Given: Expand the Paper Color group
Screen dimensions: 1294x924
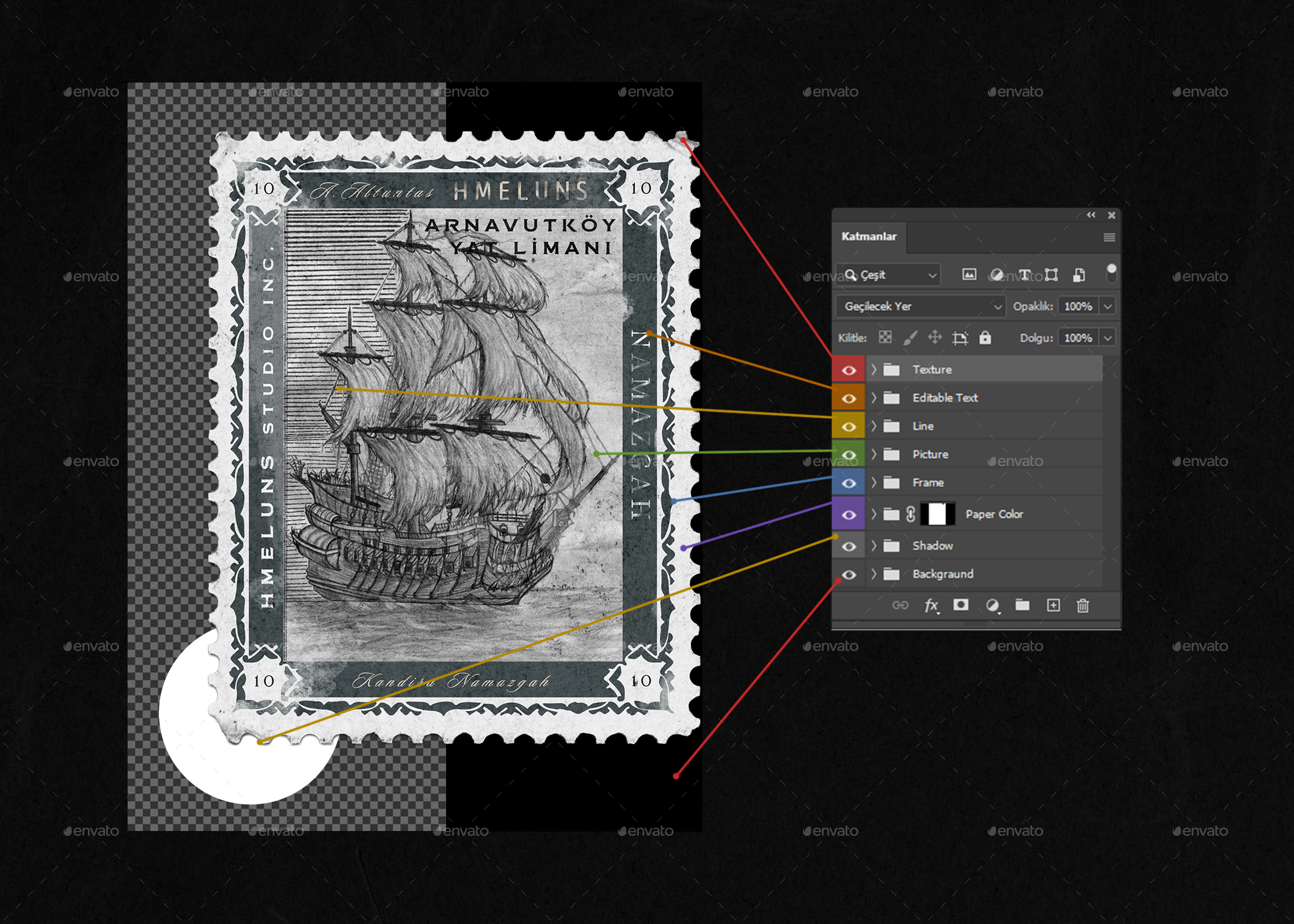Looking at the screenshot, I should (874, 514).
